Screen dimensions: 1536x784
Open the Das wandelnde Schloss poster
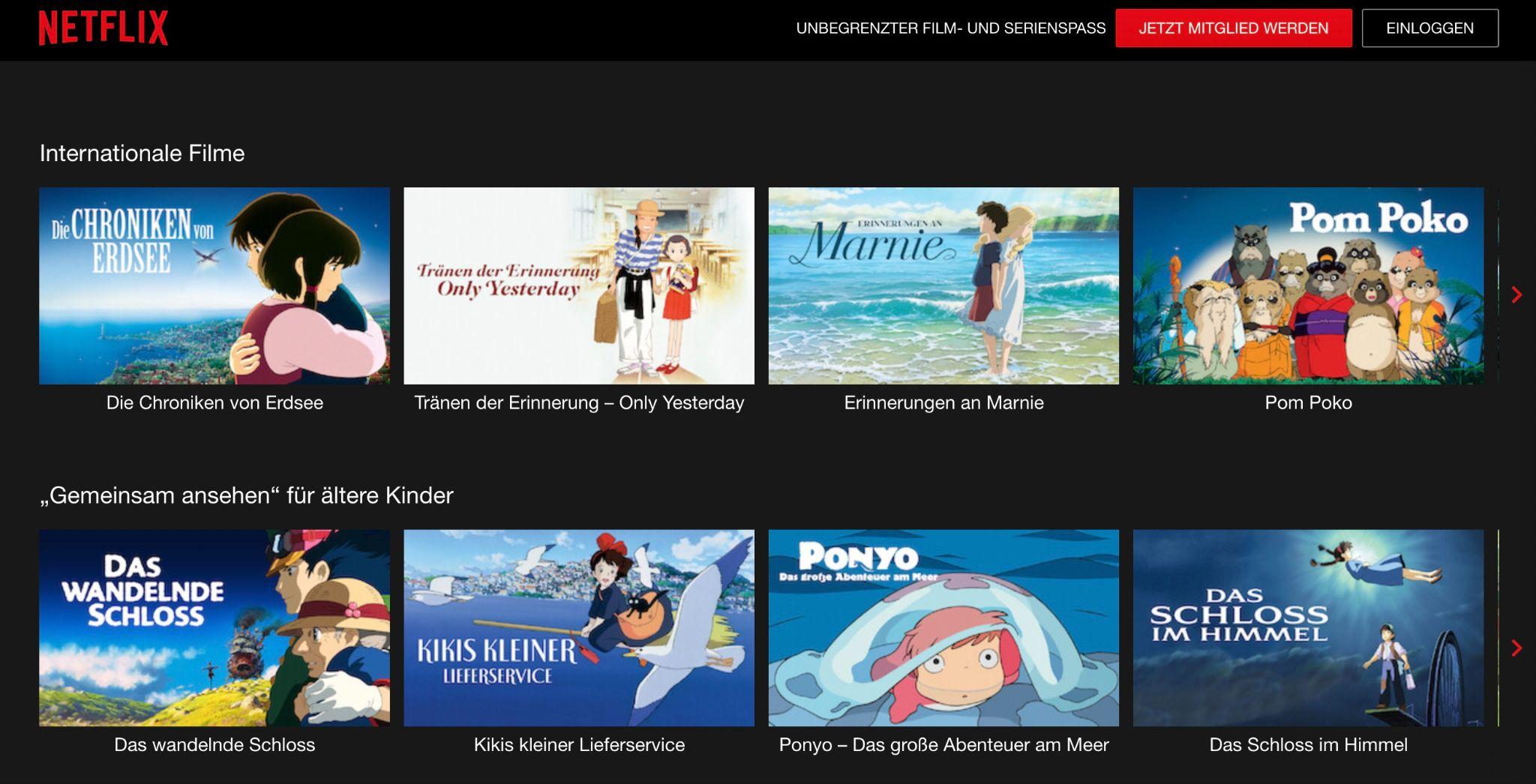pyautogui.click(x=214, y=628)
